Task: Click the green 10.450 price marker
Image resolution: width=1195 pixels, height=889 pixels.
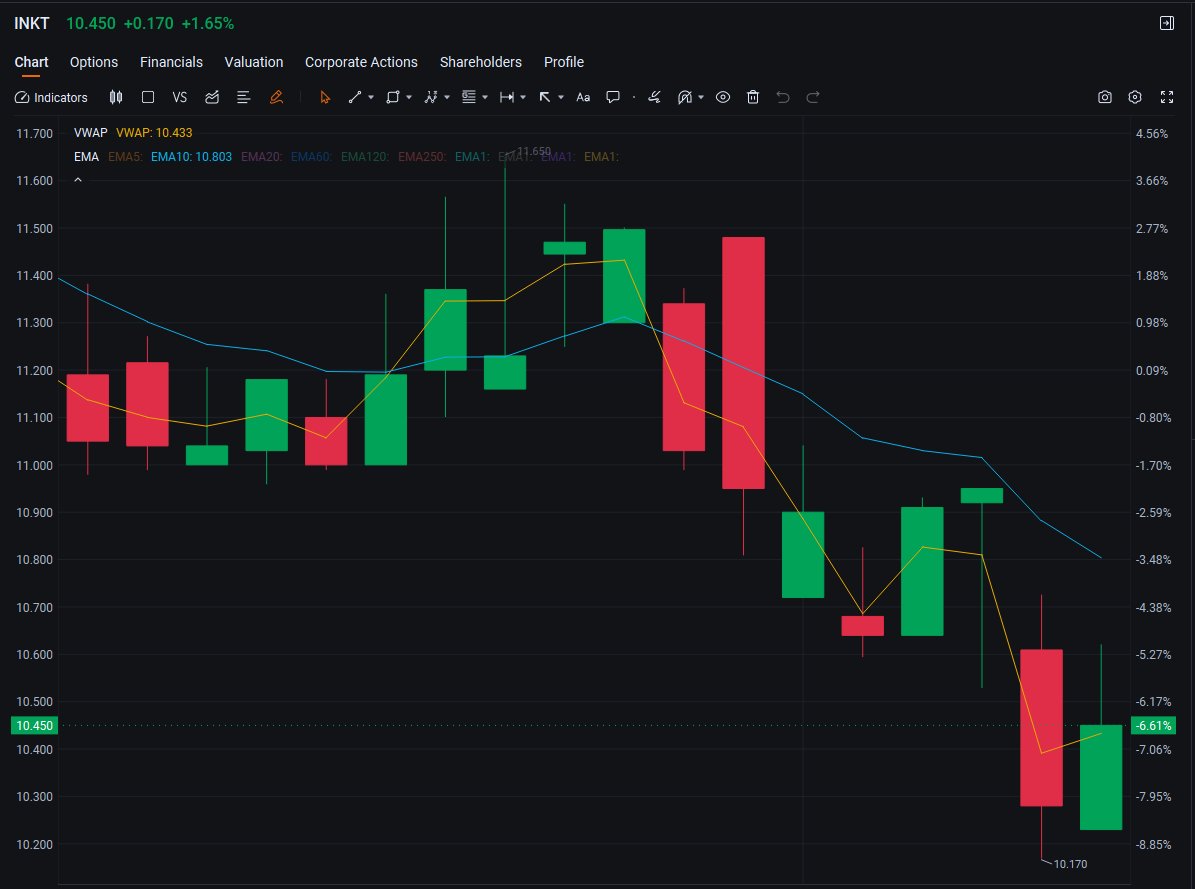Action: tap(35, 726)
